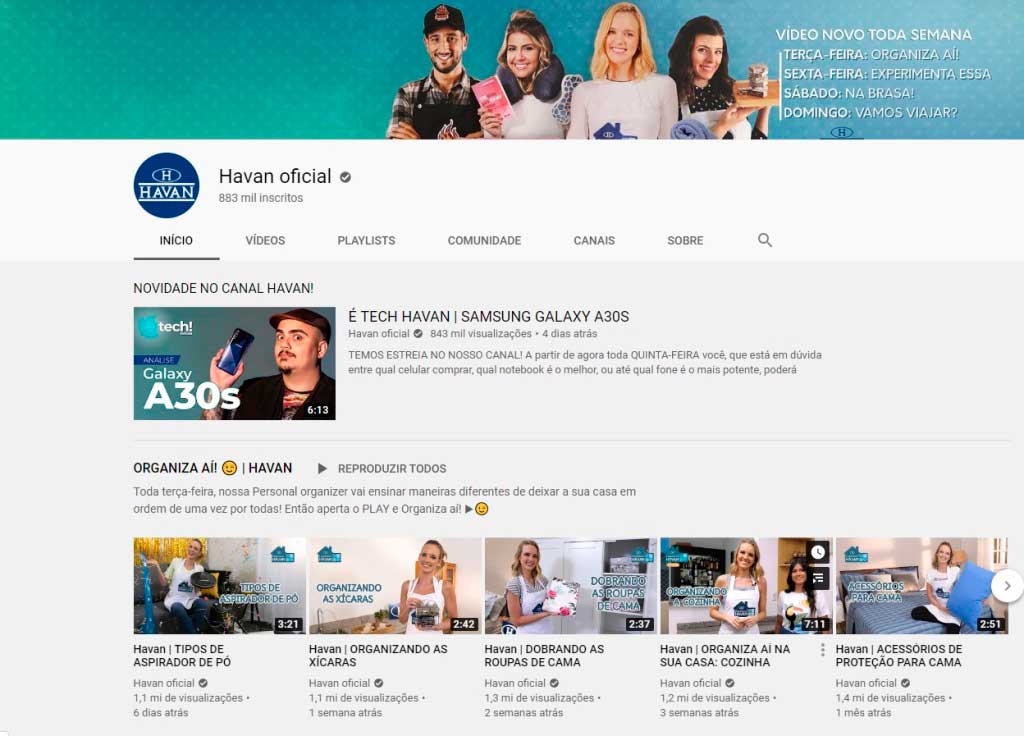Screen dimensions: 1024x736
Task: Open the Organiza Aí! | Havan playlist heading
Action: 212,468
